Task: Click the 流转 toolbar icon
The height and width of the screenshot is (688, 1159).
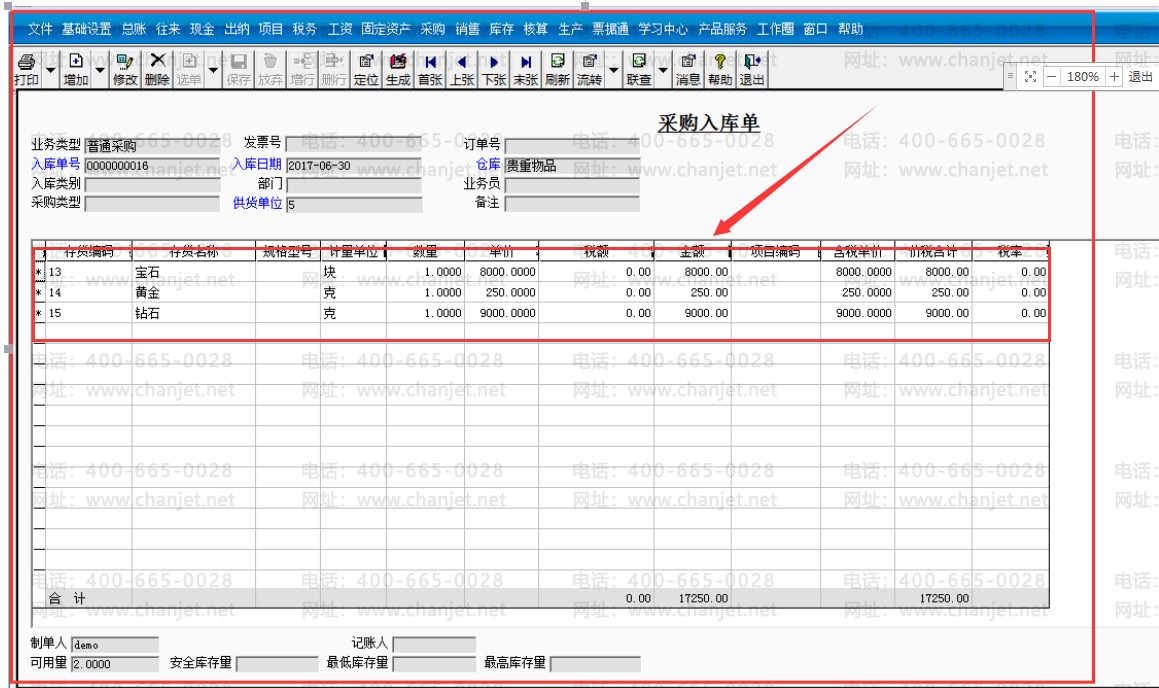Action: [589, 69]
